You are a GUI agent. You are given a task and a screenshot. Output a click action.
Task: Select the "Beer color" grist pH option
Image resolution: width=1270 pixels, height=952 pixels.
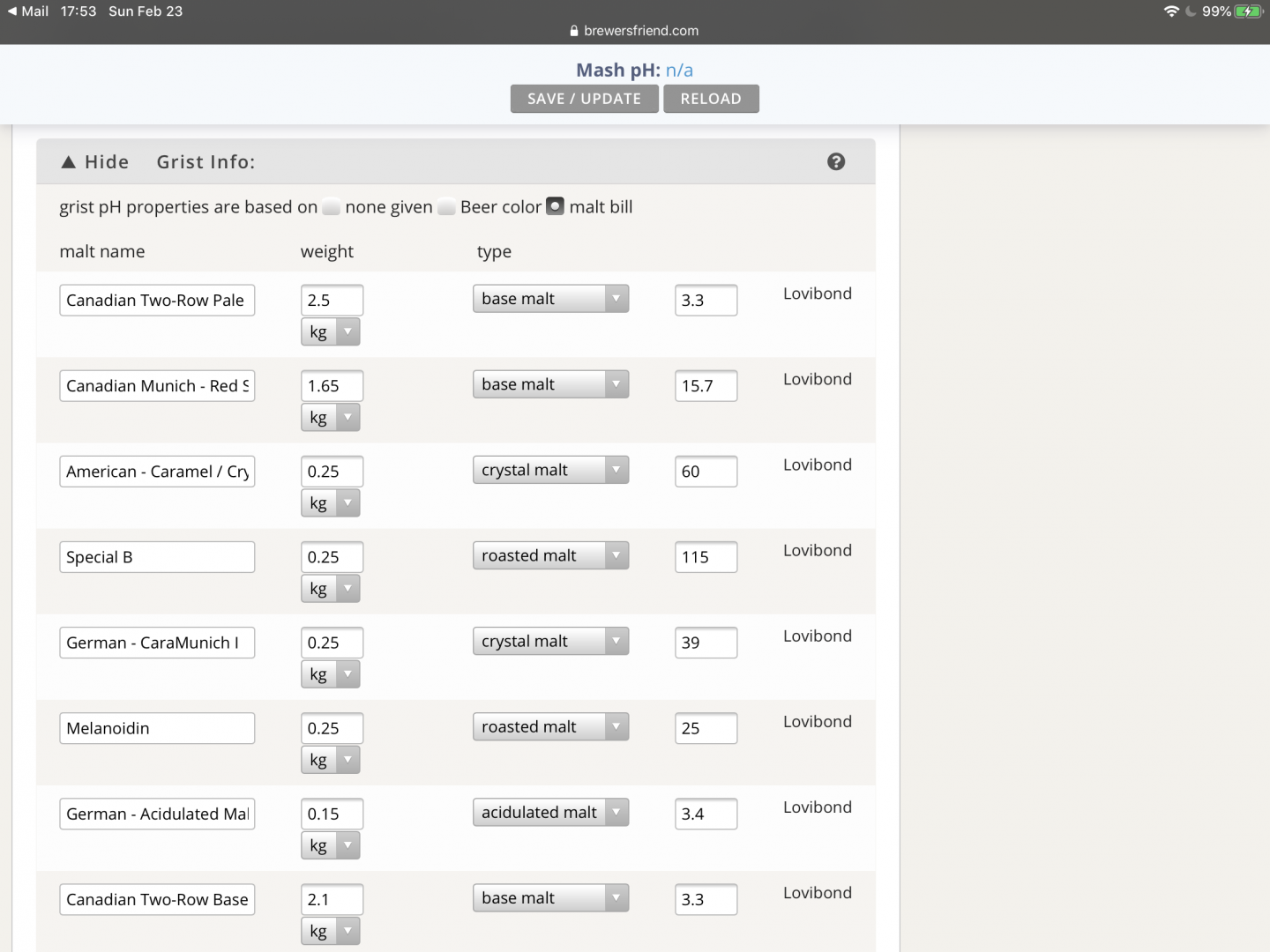[447, 207]
